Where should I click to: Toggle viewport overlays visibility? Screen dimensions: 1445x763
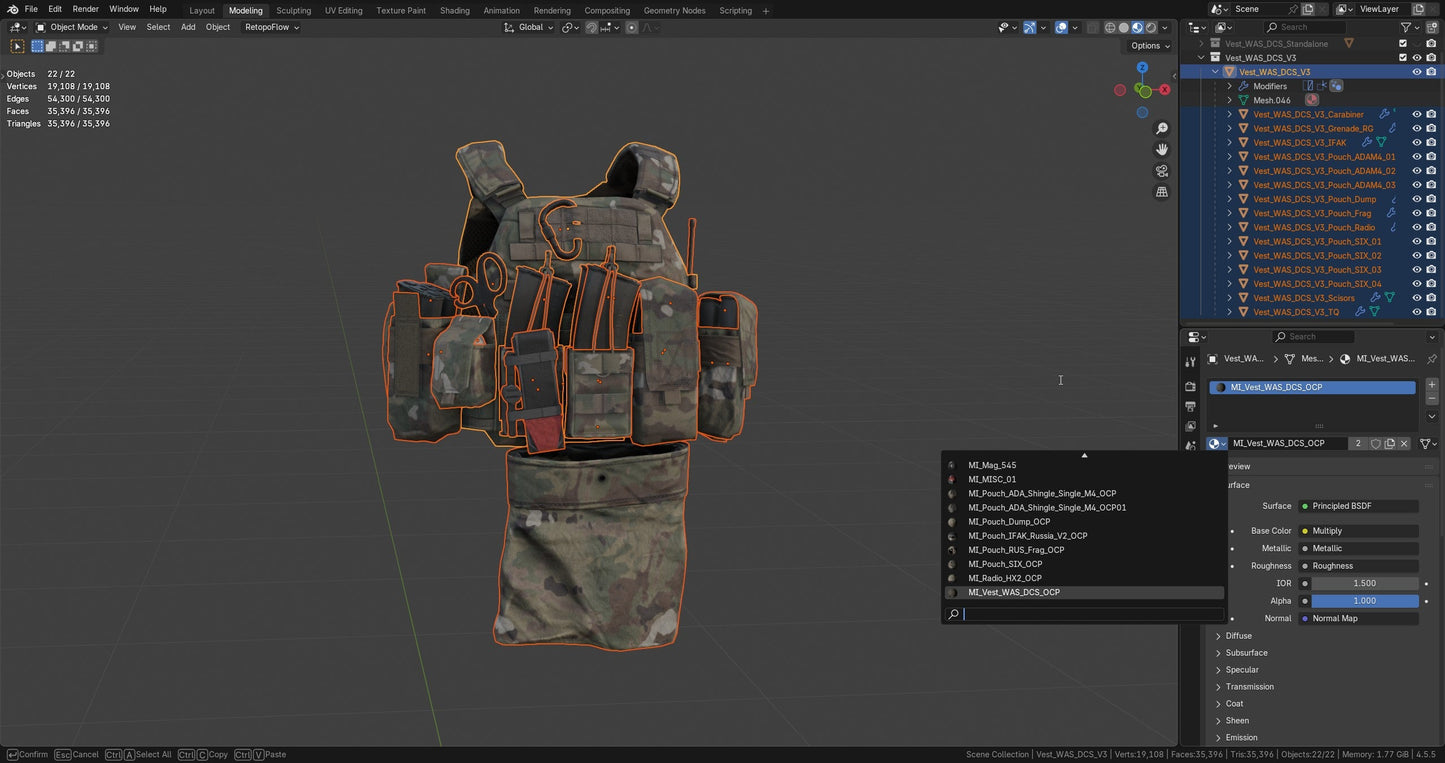(1062, 27)
